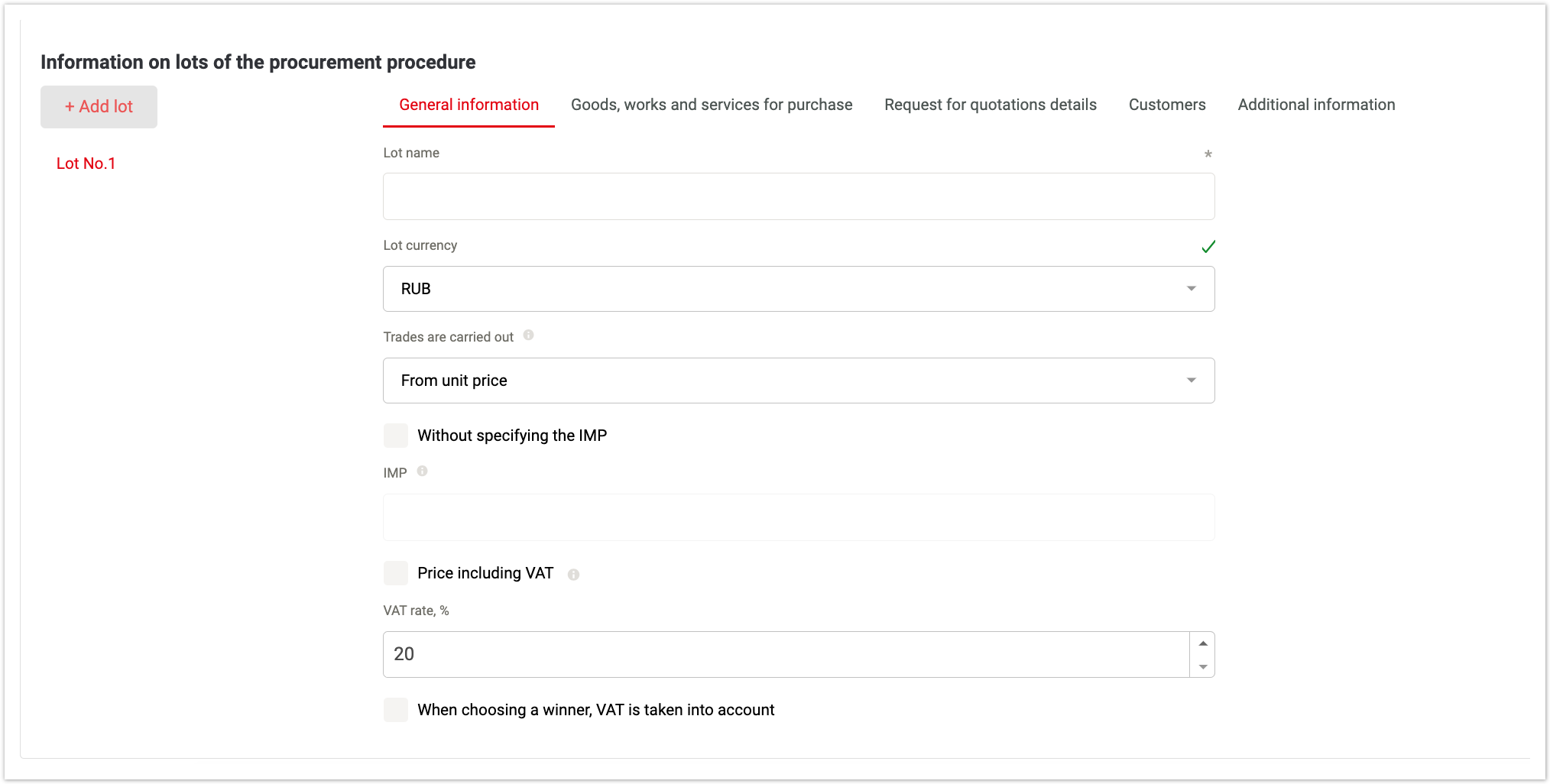Click required asterisk above Lot name field
Viewport: 1550px width, 784px height.
point(1208,154)
